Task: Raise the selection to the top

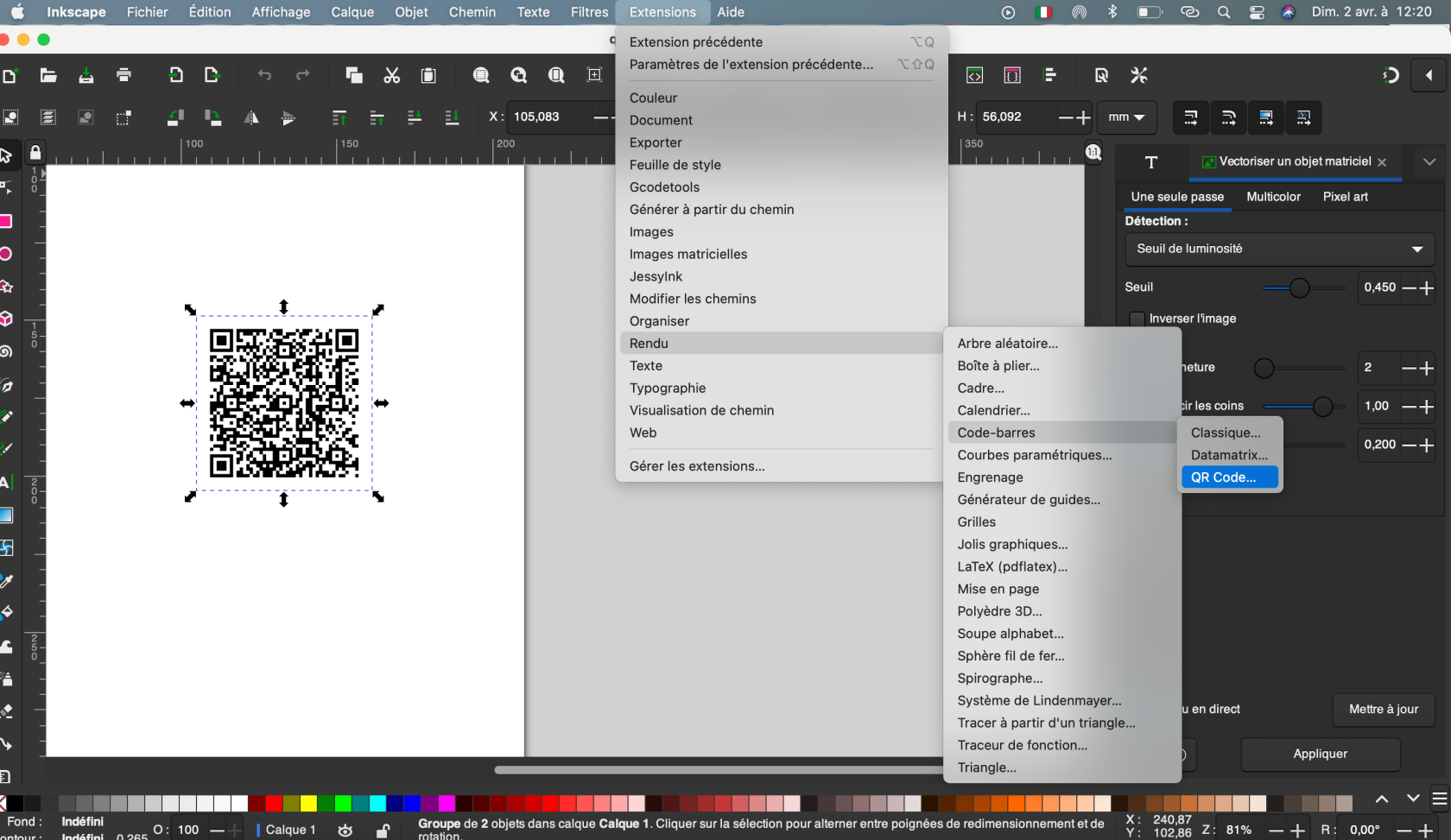Action: pos(339,117)
